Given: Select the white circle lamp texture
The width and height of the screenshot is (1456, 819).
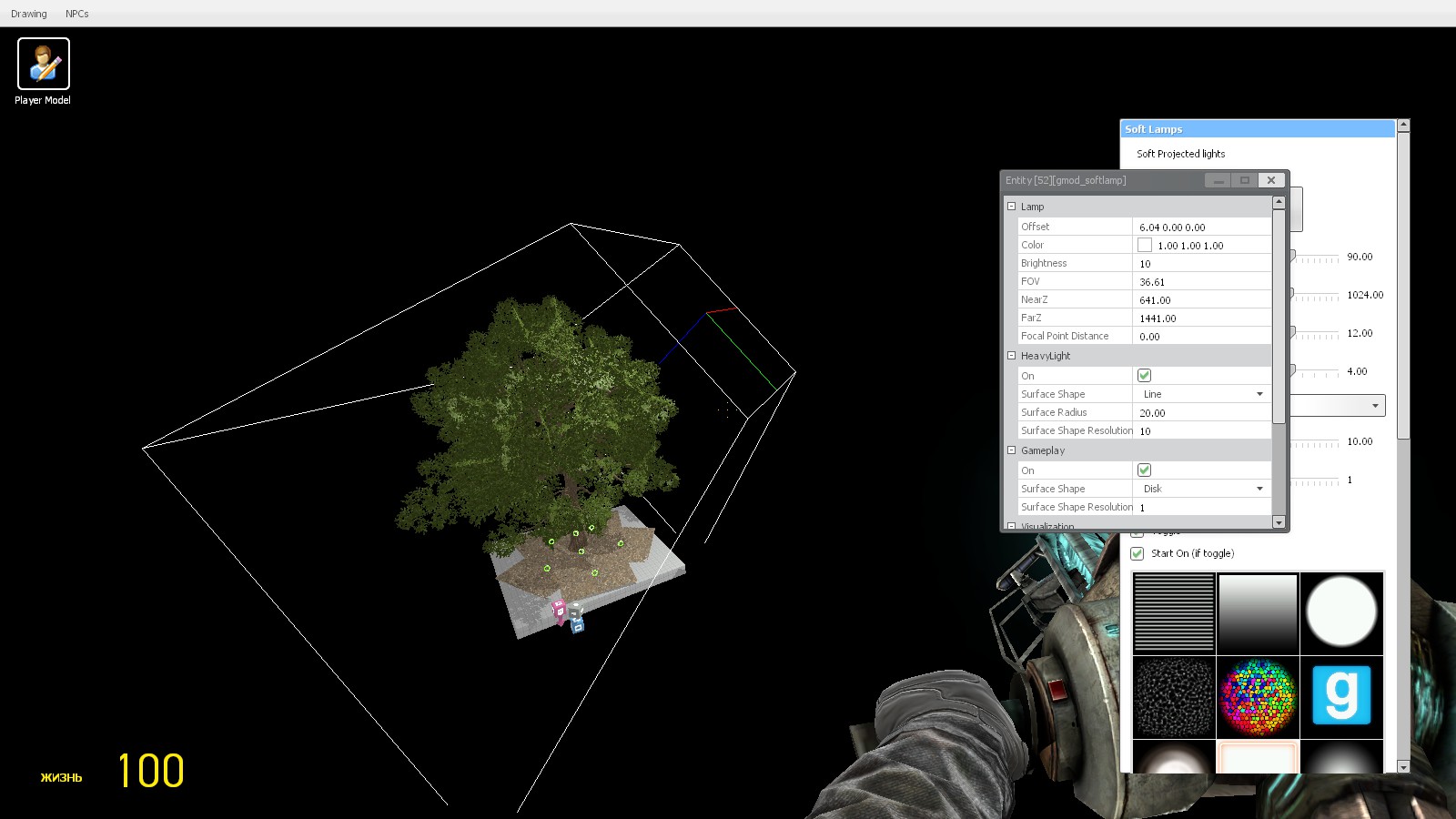Looking at the screenshot, I should pos(1341,613).
